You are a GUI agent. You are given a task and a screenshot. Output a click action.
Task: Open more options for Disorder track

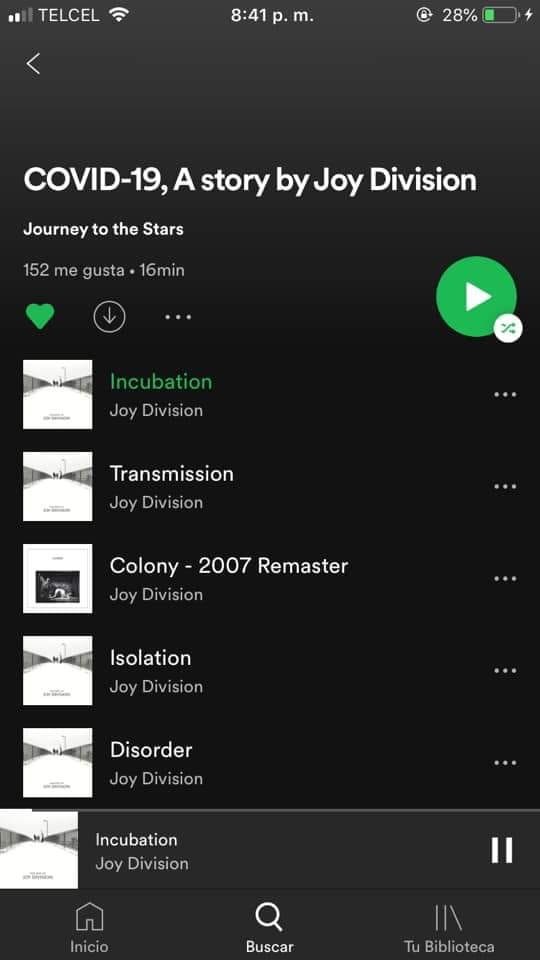(505, 763)
